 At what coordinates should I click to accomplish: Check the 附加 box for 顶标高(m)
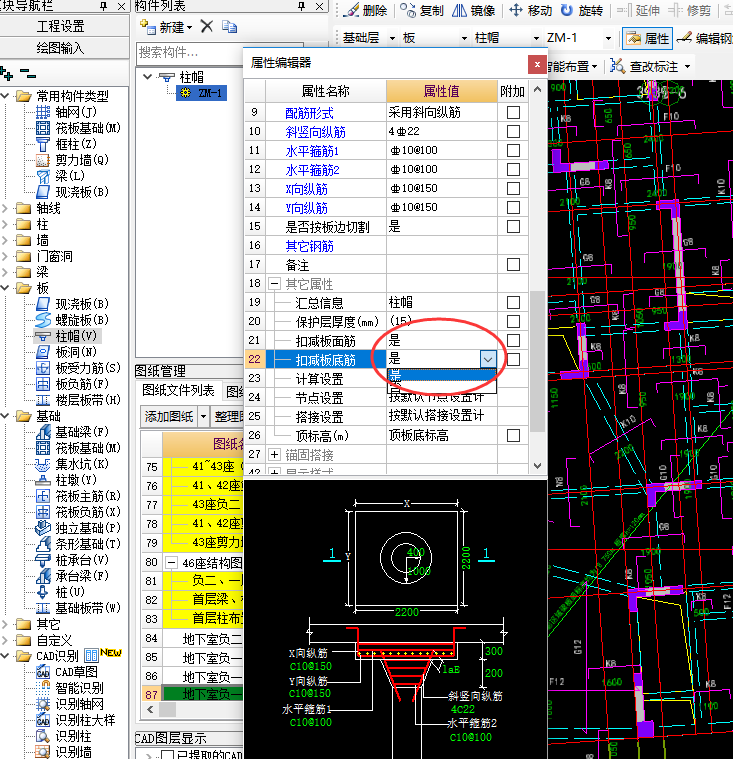(513, 435)
